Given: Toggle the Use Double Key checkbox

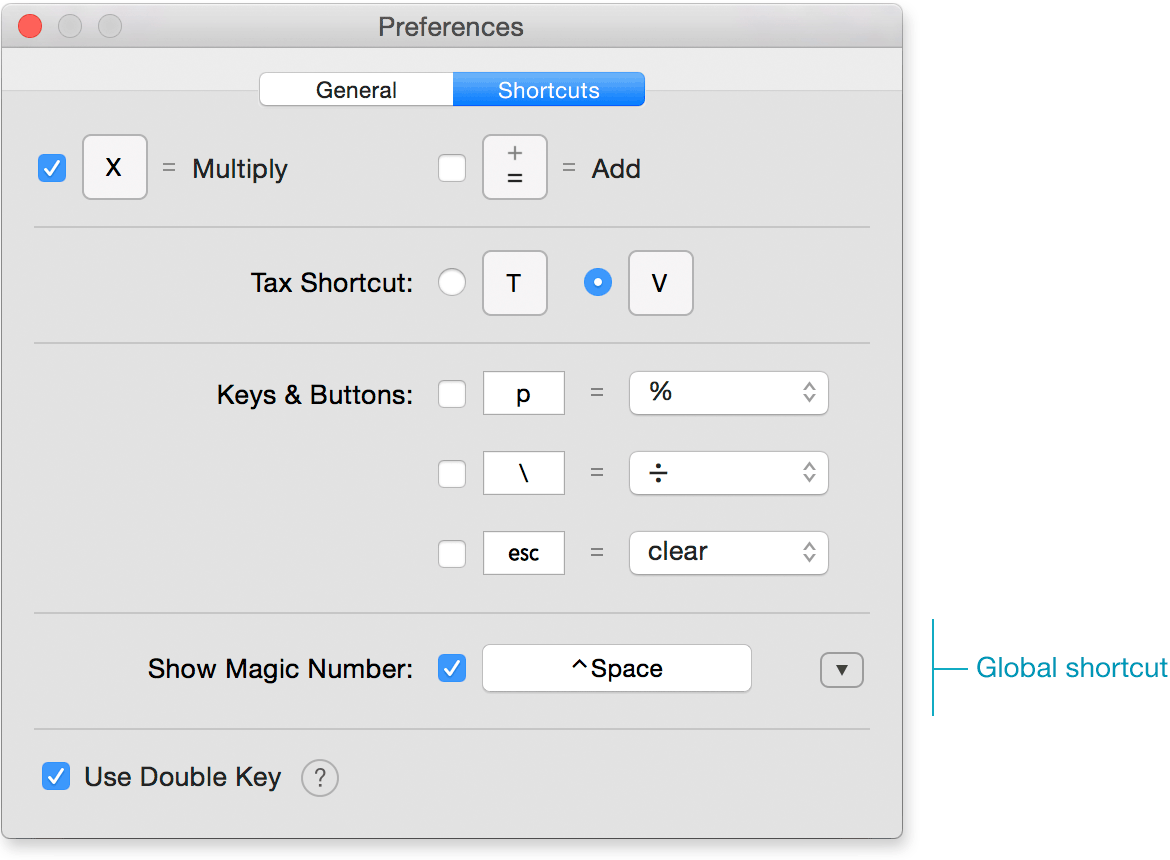Looking at the screenshot, I should pyautogui.click(x=56, y=776).
